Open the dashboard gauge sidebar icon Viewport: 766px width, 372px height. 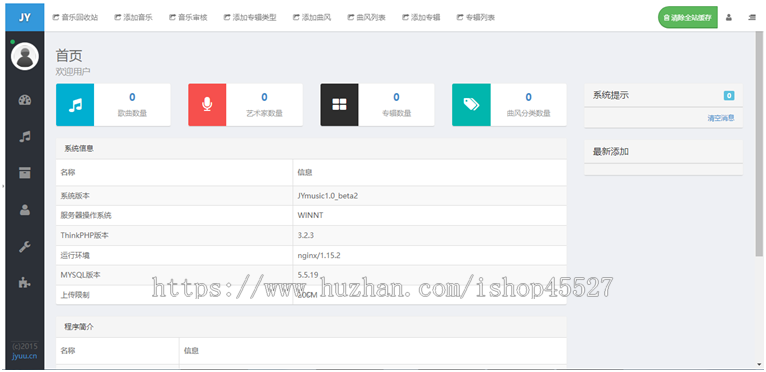pos(24,100)
